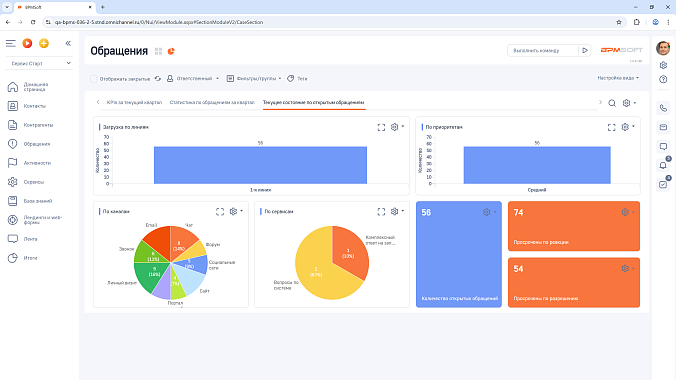Click the blue '1-я линия' bar in chart
Viewport: 676px width, 380px height.
[260, 165]
